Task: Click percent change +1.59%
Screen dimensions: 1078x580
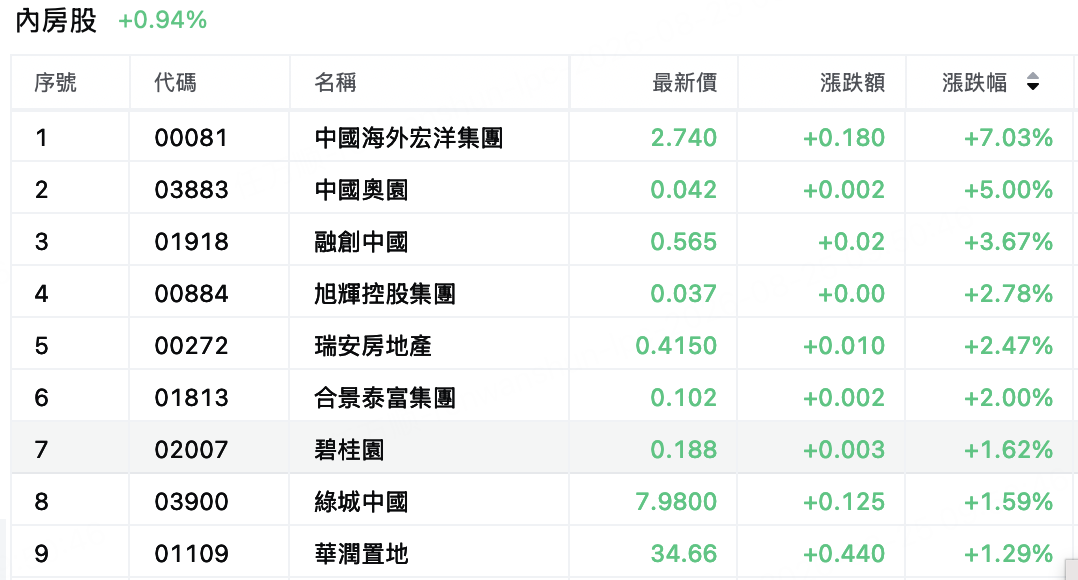Action: pos(1009,502)
